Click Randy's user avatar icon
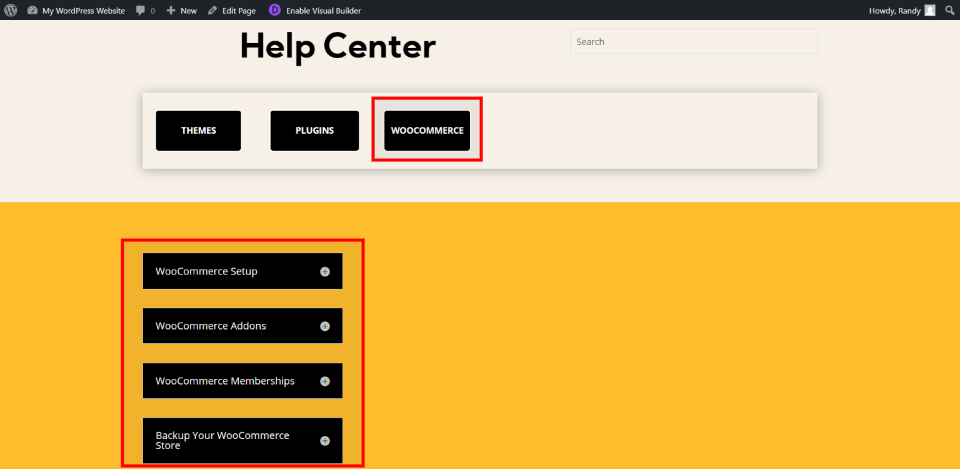This screenshot has height=469, width=960. click(930, 10)
